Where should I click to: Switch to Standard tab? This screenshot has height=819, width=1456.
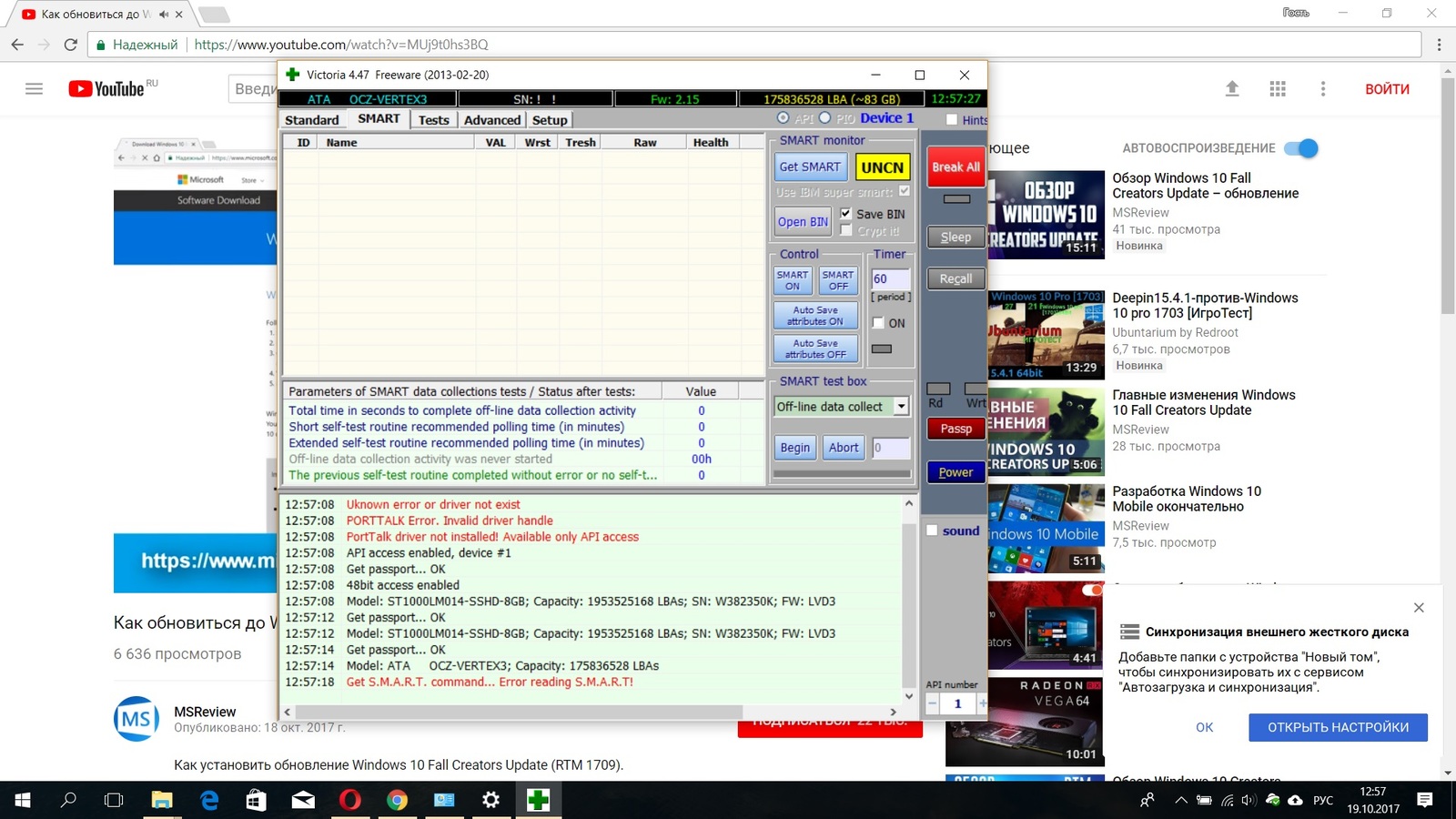pos(311,120)
